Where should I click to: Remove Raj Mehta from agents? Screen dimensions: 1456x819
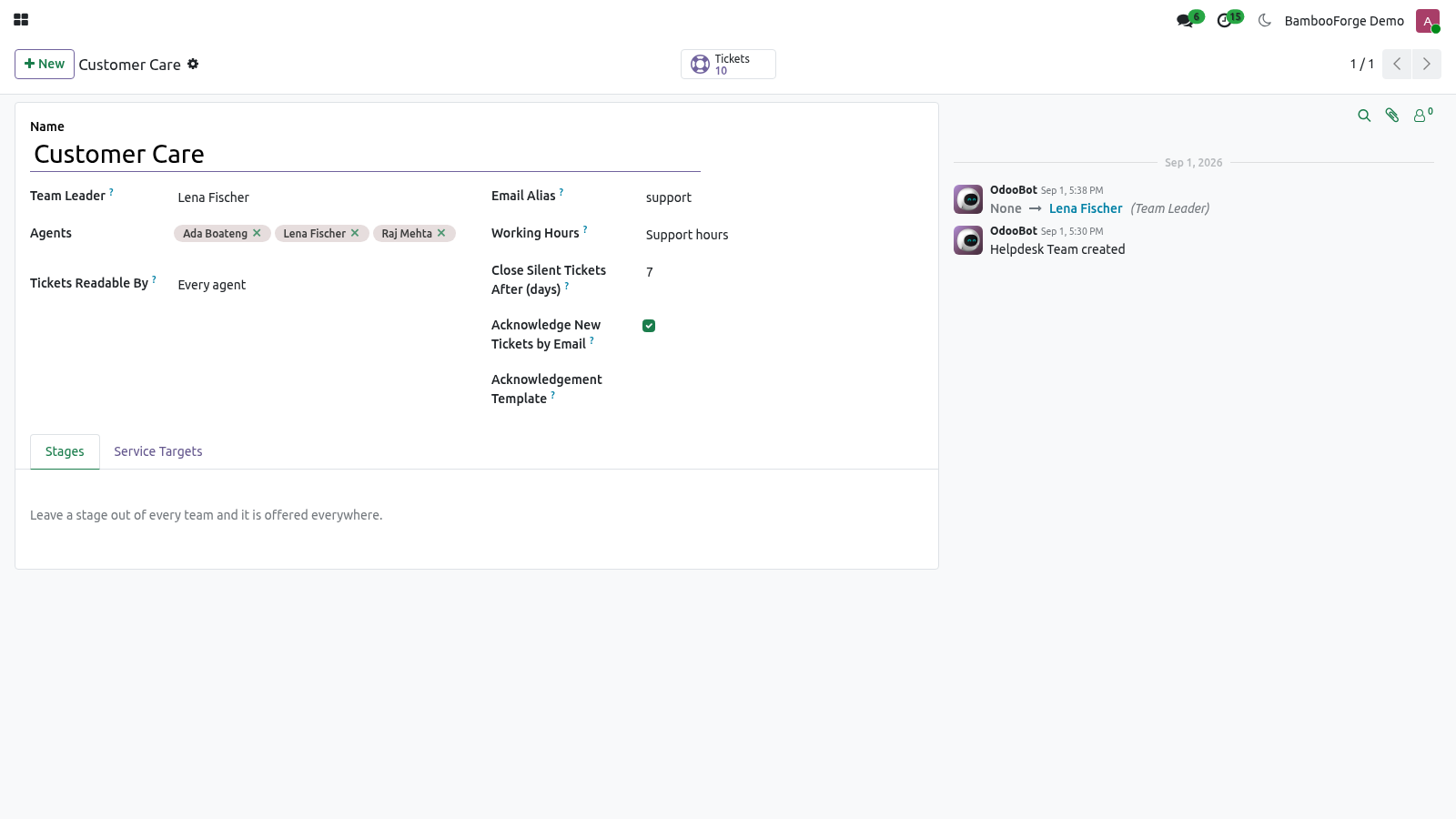pos(441,233)
